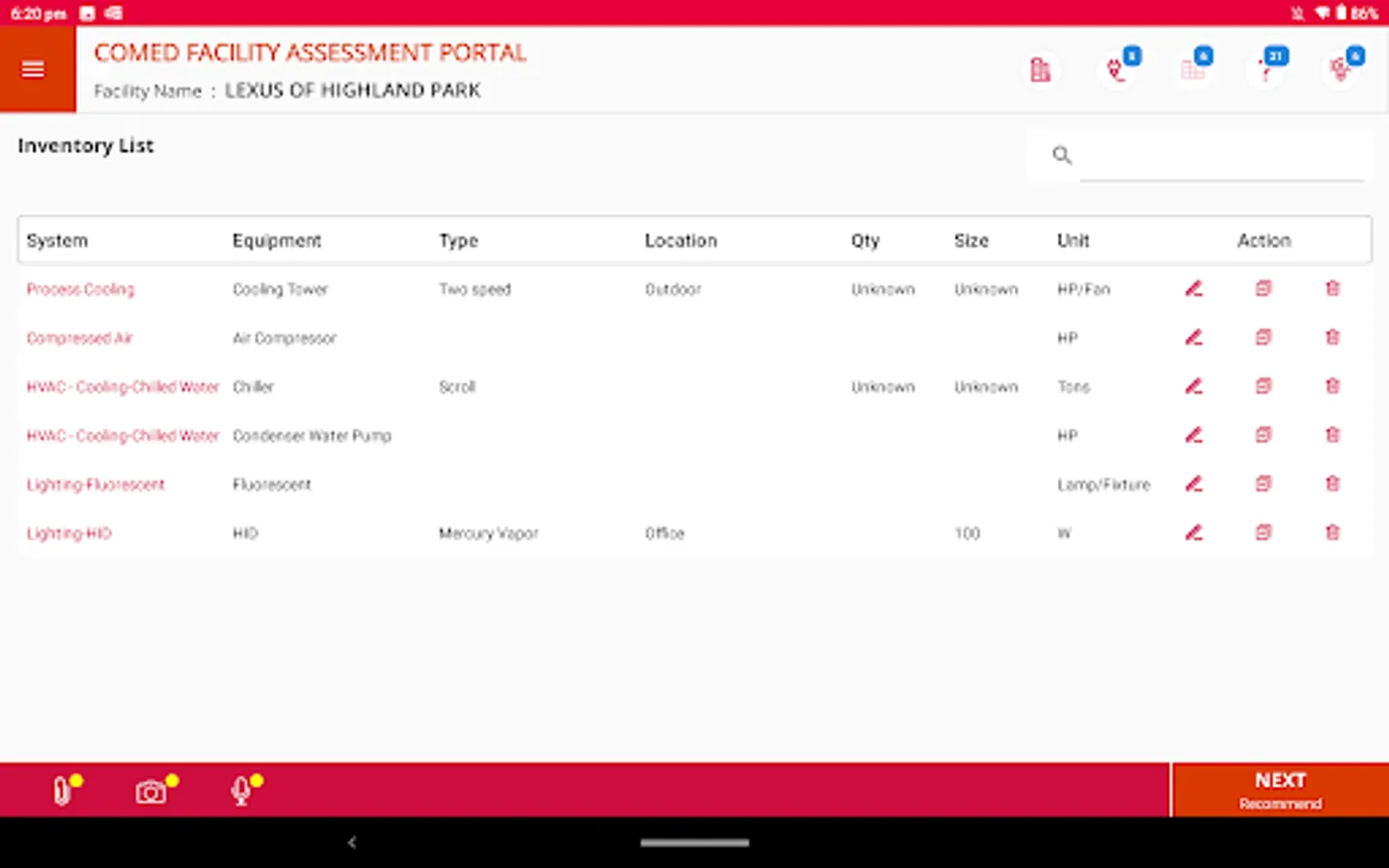Select the Lamp/Fixture unit cell
The width and height of the screenshot is (1389, 868).
1103,485
